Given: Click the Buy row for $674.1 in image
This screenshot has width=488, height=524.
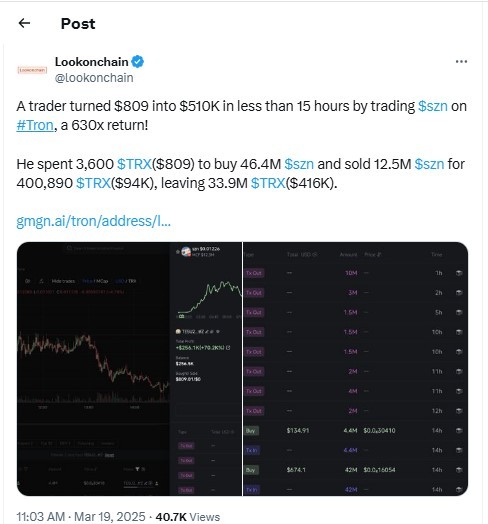Looking at the screenshot, I should coord(355,470).
